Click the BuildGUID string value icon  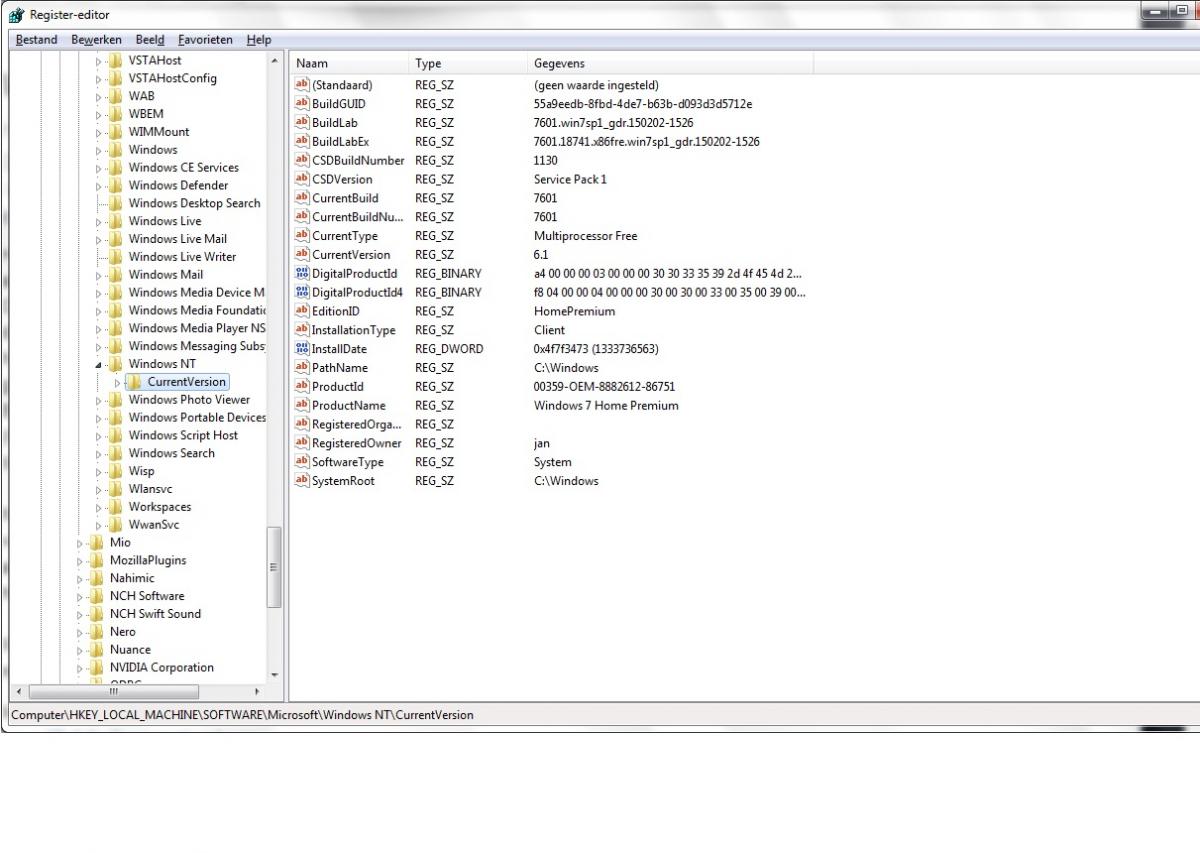[x=303, y=104]
